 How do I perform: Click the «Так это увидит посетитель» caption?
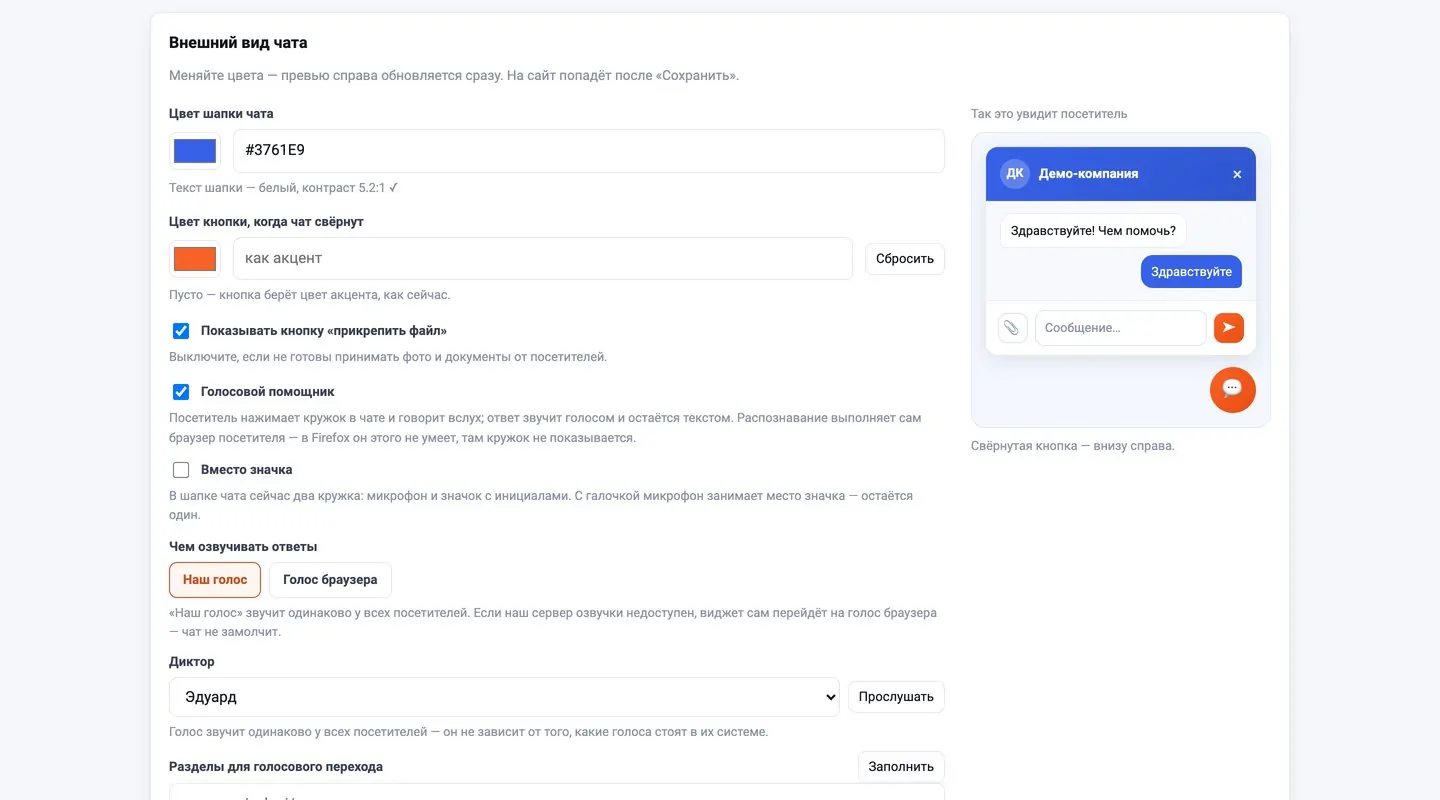1049,114
